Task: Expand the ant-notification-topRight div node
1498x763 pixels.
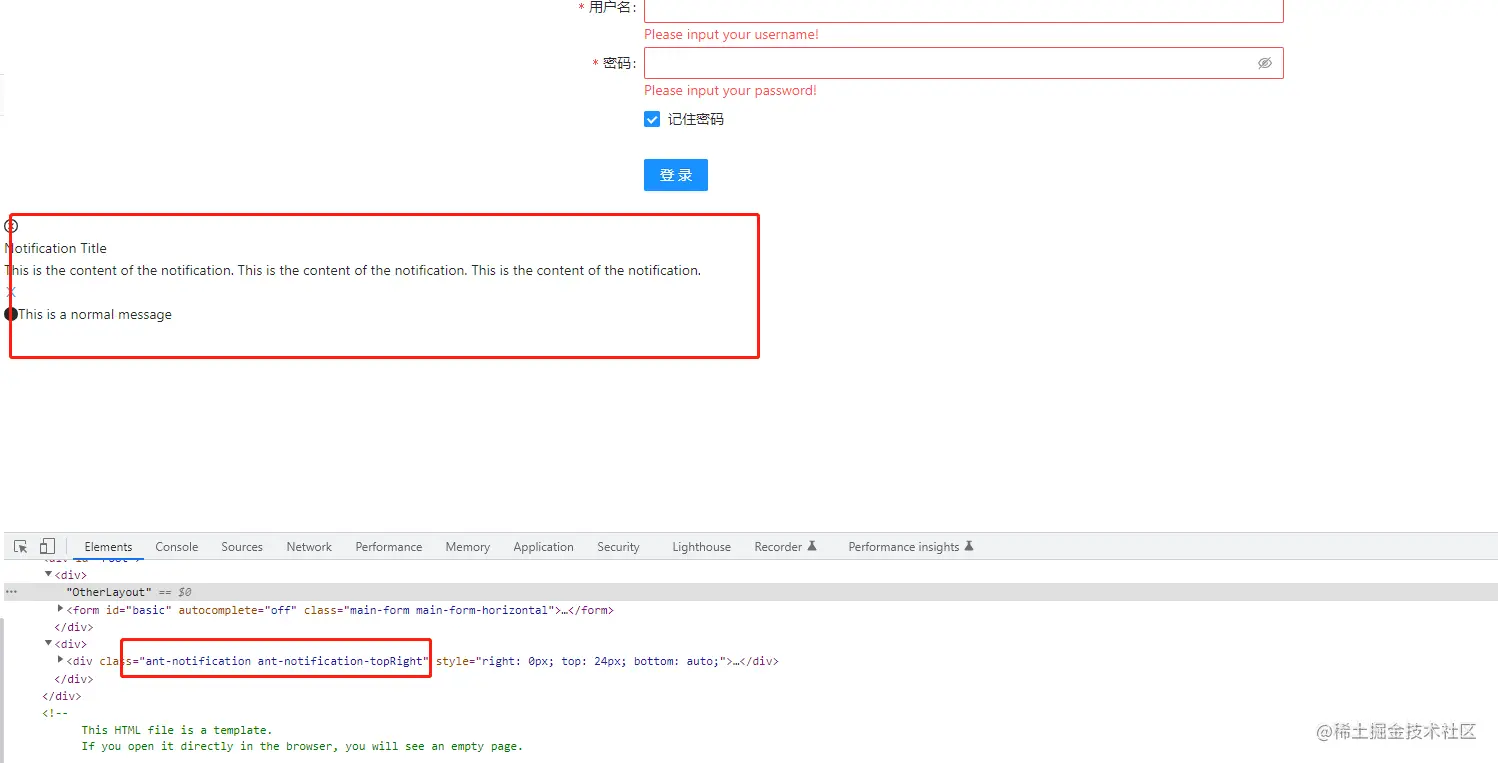Action: (x=60, y=661)
